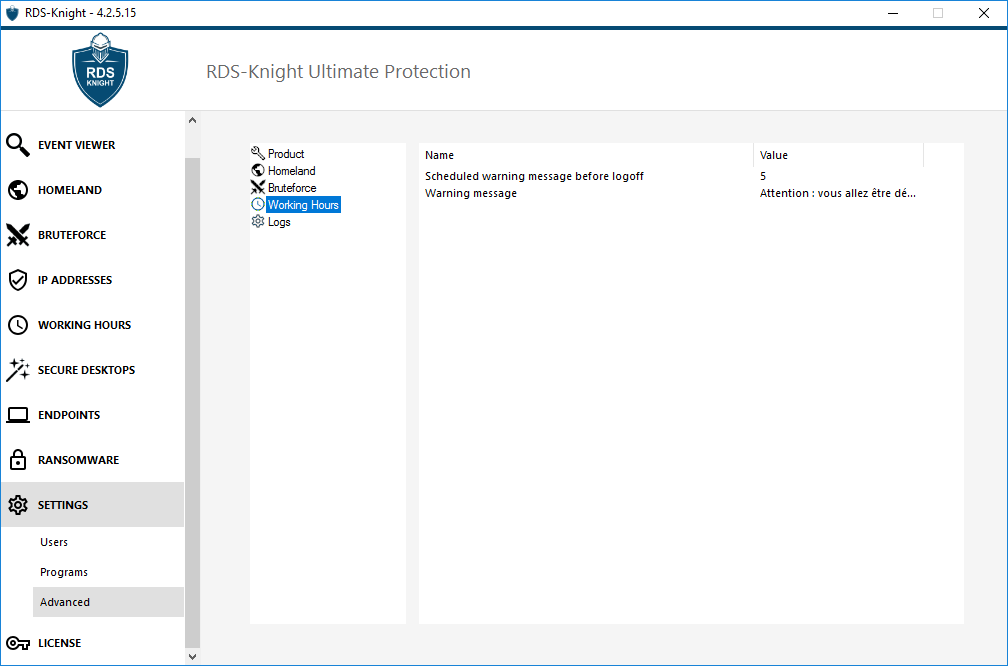Viewport: 1008px width, 666px height.
Task: Click the License key icon
Action: click(18, 643)
